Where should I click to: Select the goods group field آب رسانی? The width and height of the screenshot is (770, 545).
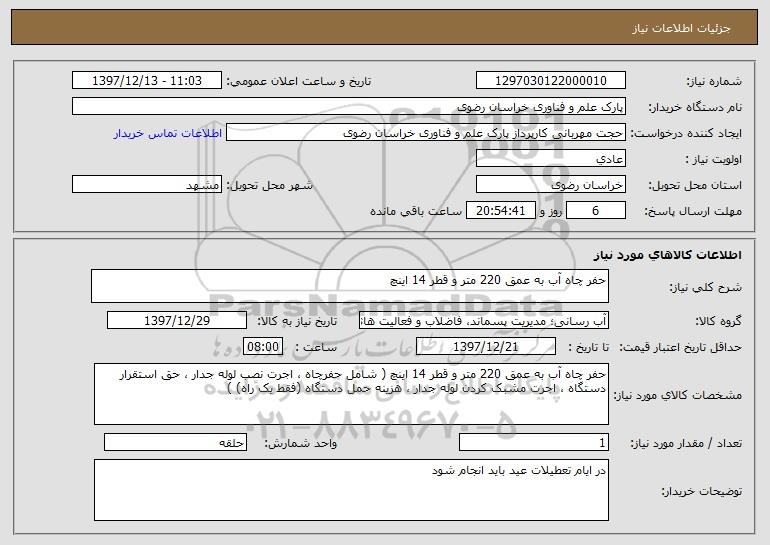484,320
